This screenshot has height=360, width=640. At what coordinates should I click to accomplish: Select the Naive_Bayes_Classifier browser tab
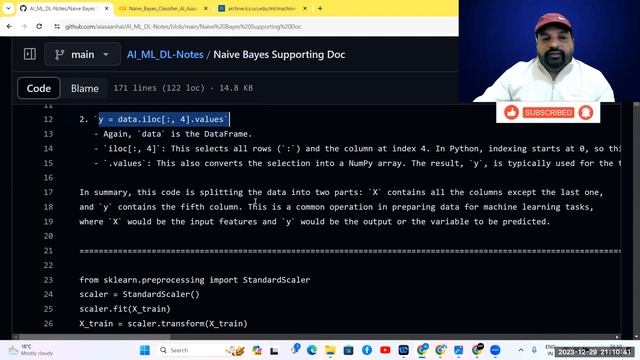pyautogui.click(x=161, y=8)
